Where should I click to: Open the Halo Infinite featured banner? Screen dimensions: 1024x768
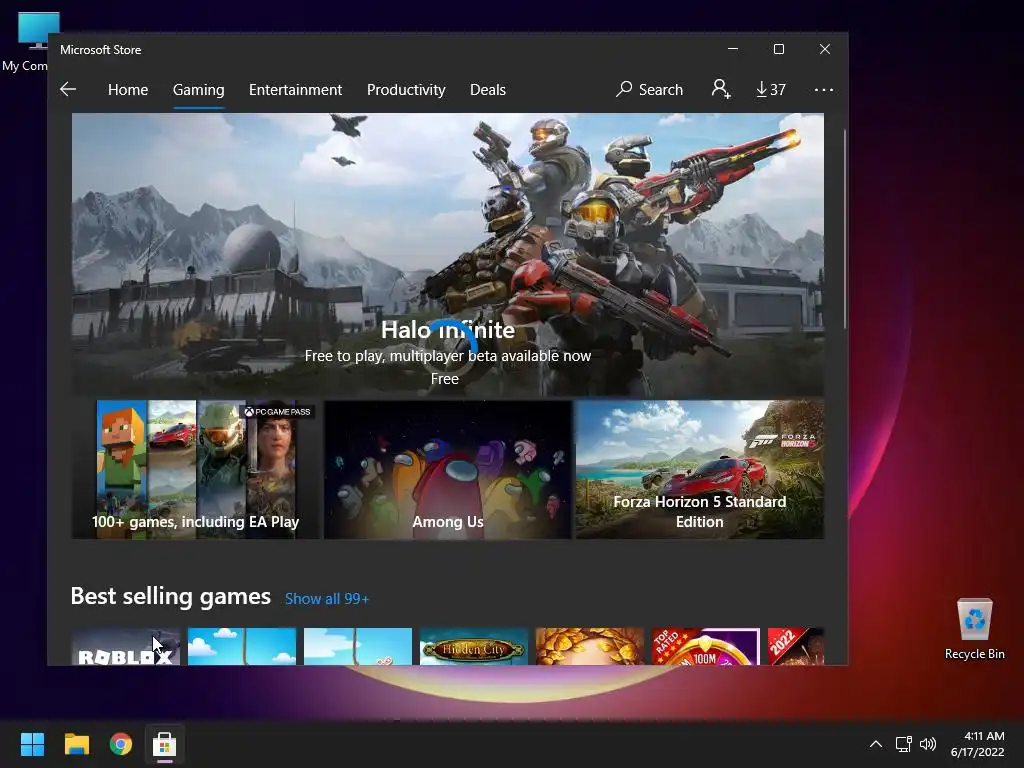coord(447,255)
